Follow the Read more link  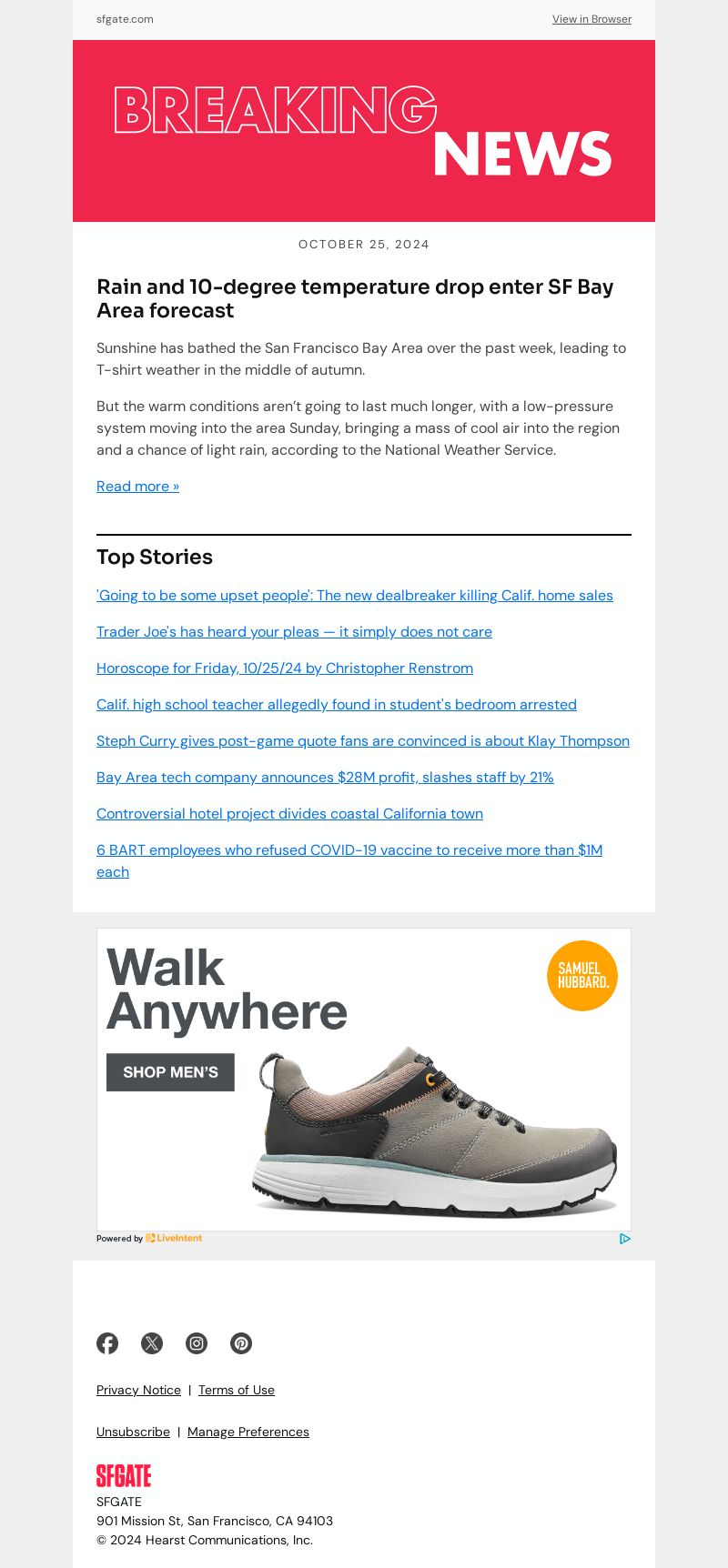click(137, 487)
